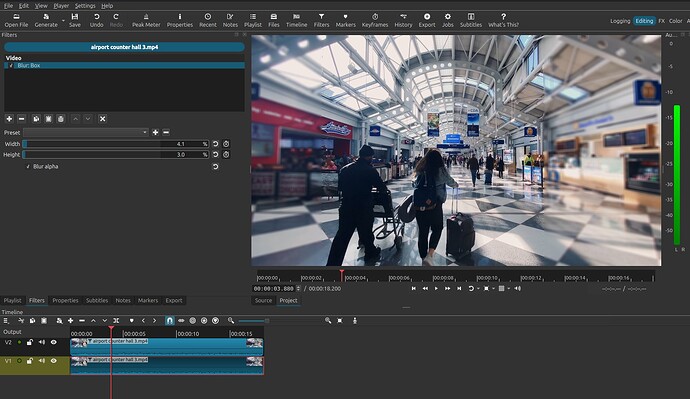Lock the V1 track
The image size is (690, 399).
click(29, 361)
